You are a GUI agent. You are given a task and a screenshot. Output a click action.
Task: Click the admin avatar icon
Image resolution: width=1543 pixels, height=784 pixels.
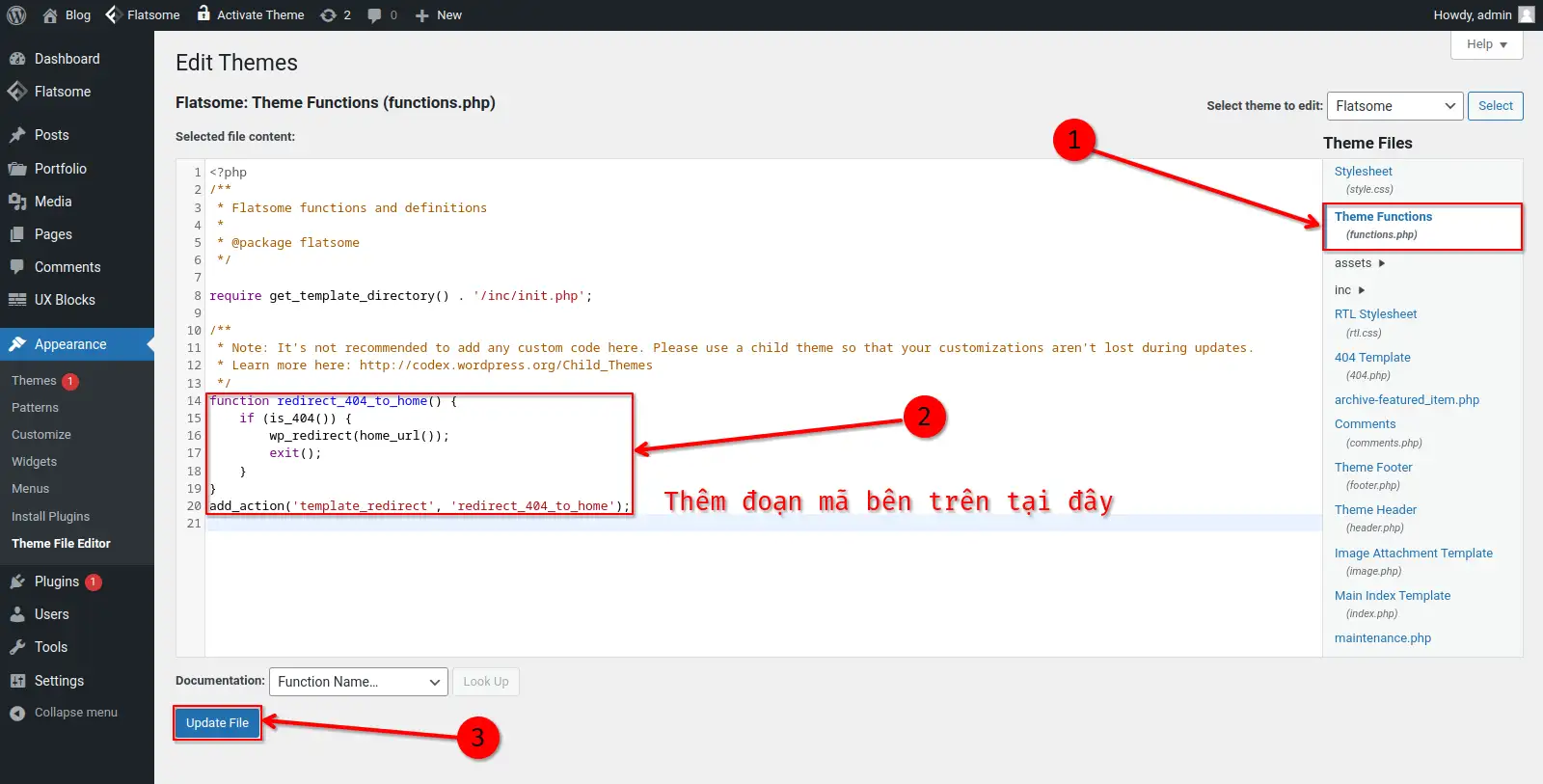point(1526,14)
